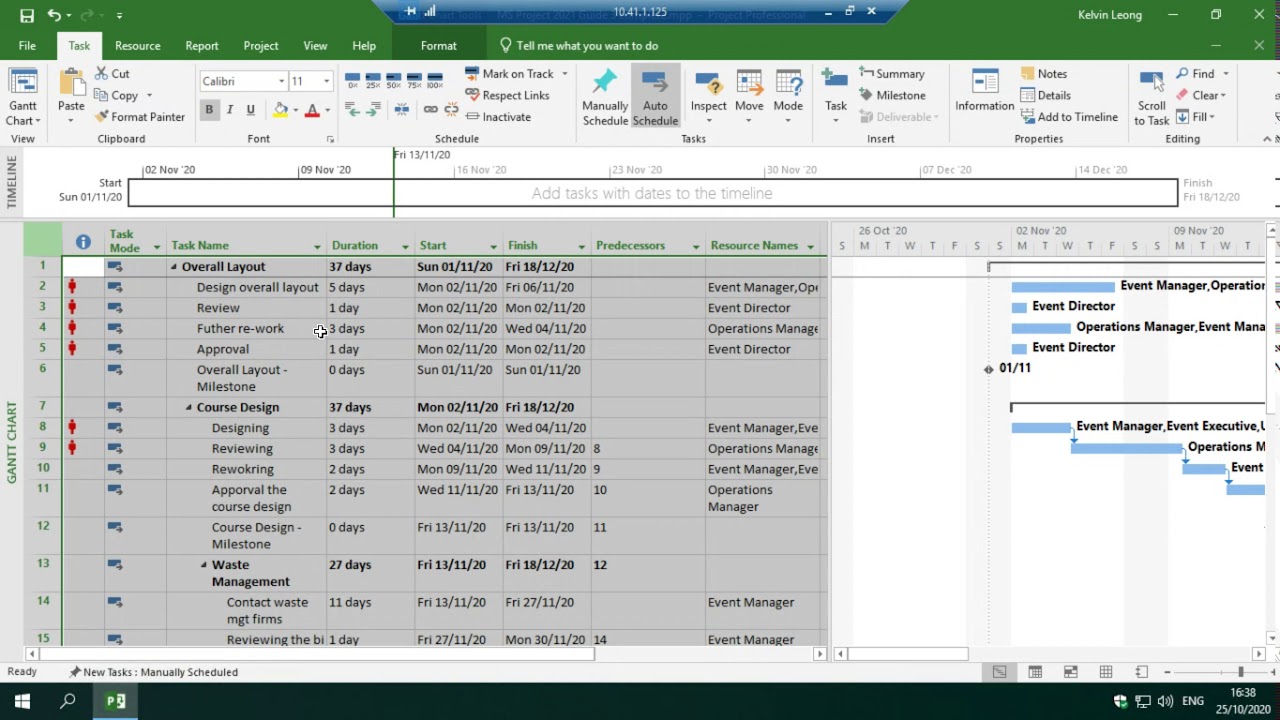Click the Split Task icon
This screenshot has height=720, width=1280.
point(402,109)
